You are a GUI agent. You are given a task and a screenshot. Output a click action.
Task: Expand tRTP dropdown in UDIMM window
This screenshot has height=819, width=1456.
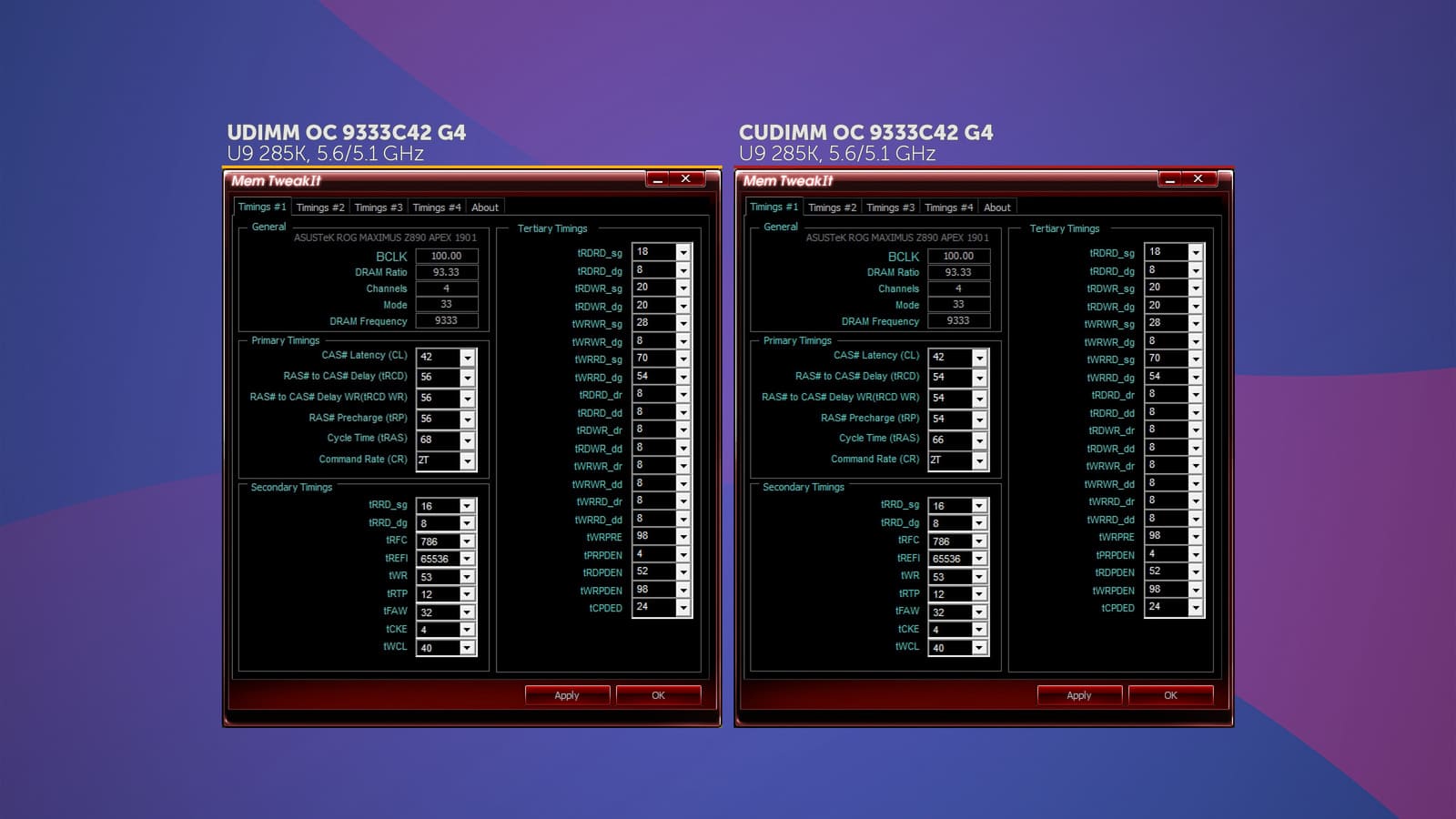coord(467,594)
